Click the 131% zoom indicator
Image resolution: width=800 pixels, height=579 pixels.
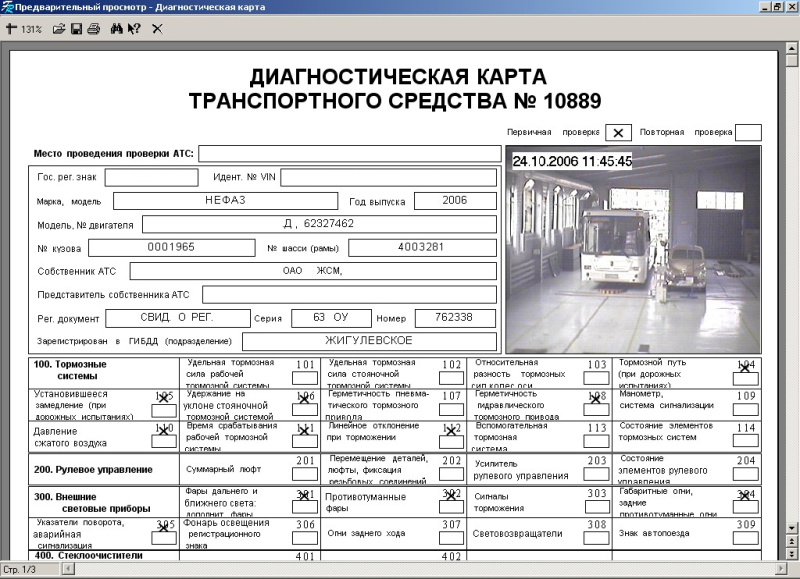pos(31,30)
